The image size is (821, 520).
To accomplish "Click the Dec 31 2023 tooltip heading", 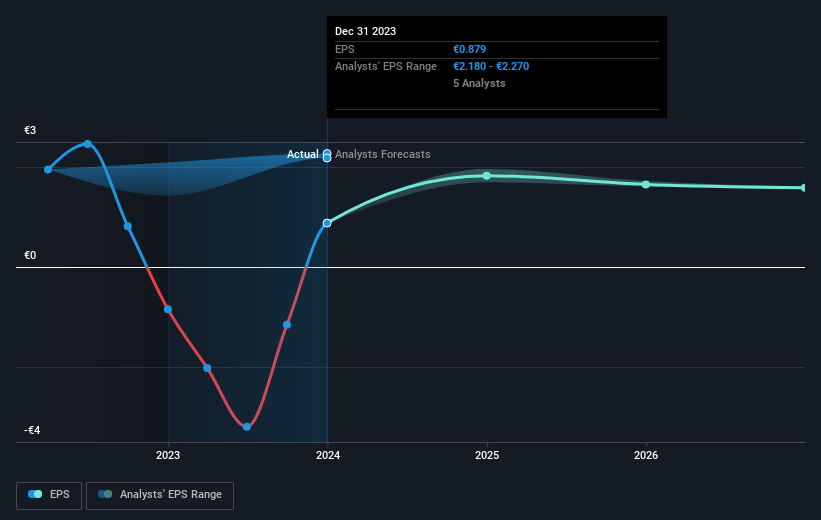I will (x=365, y=31).
